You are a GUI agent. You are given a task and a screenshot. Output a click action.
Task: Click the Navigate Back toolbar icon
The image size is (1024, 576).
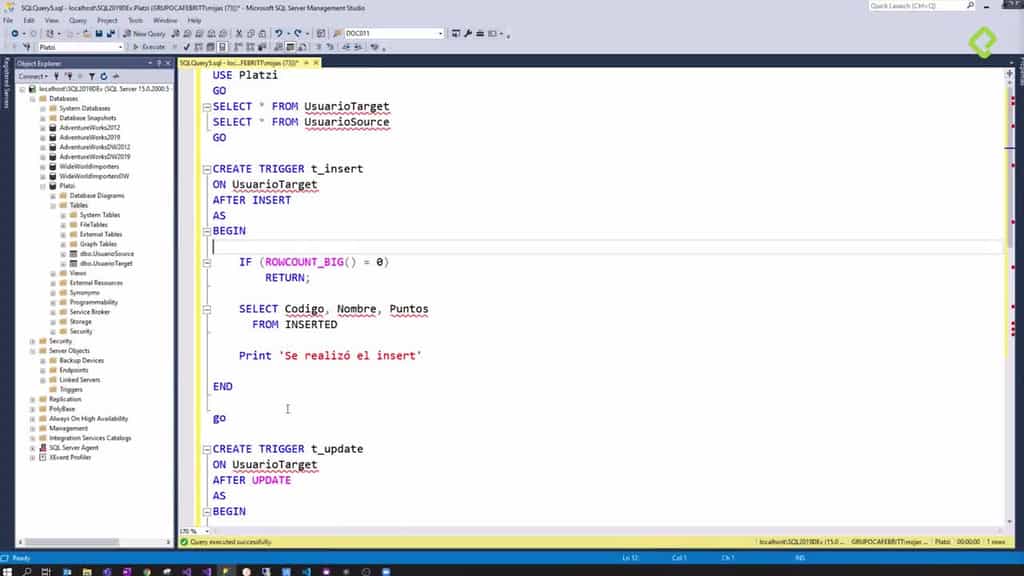14,33
